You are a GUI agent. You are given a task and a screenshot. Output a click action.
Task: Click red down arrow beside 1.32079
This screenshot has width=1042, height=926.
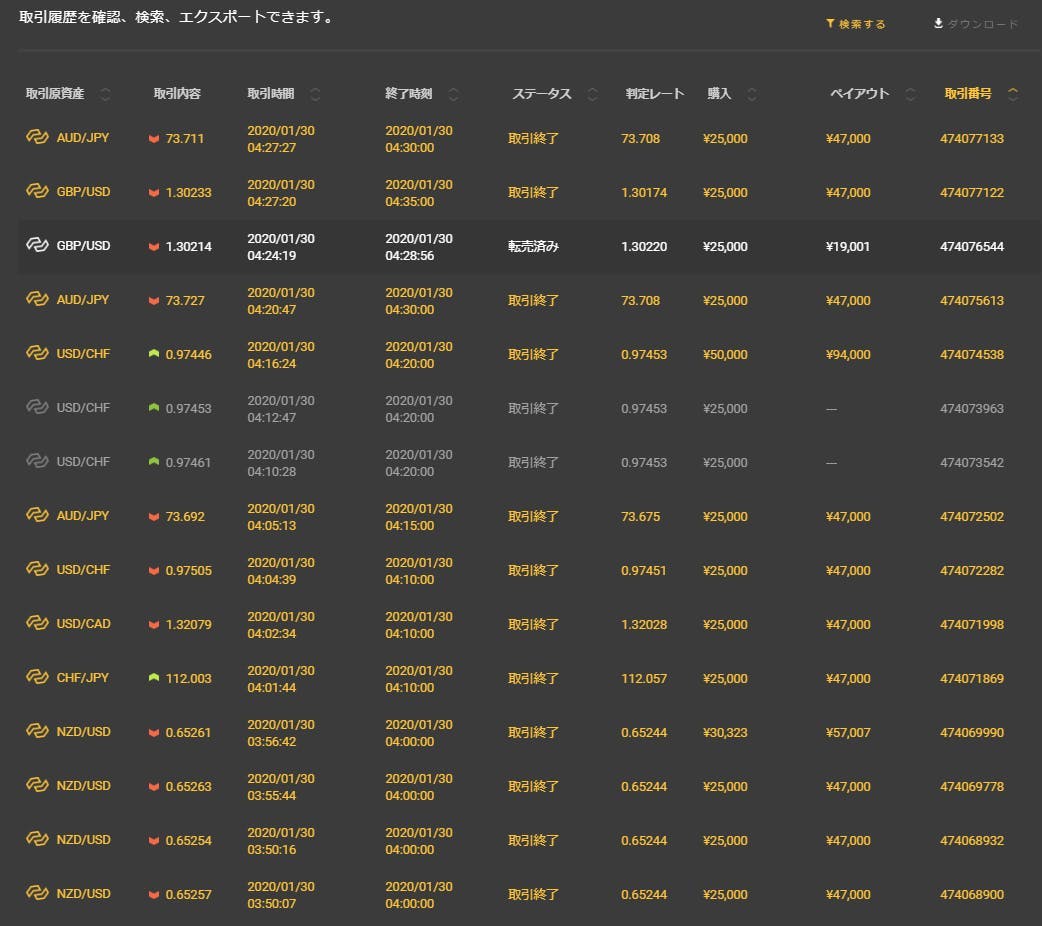[x=154, y=624]
